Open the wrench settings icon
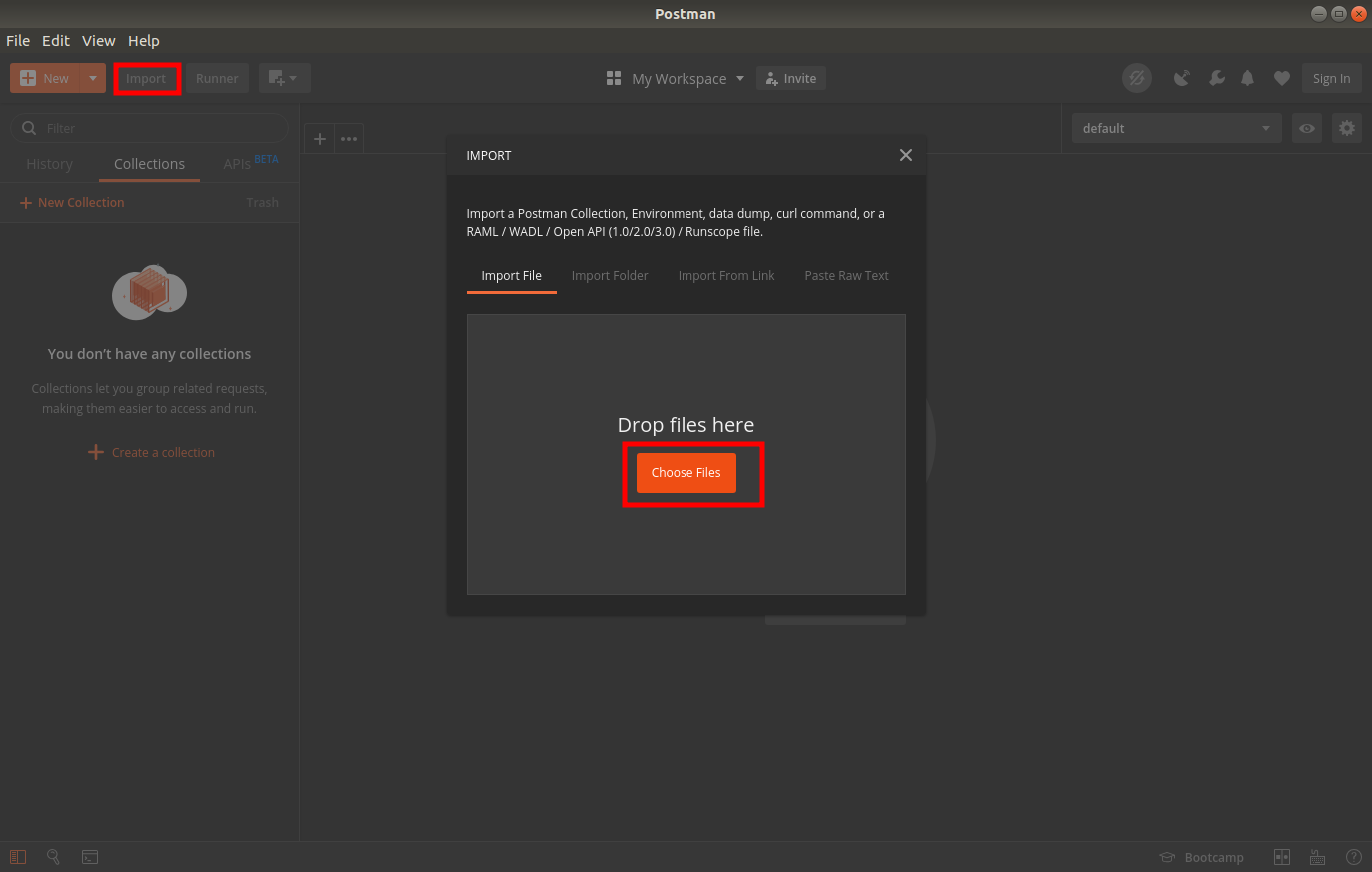The width and height of the screenshot is (1372, 872). coord(1216,78)
